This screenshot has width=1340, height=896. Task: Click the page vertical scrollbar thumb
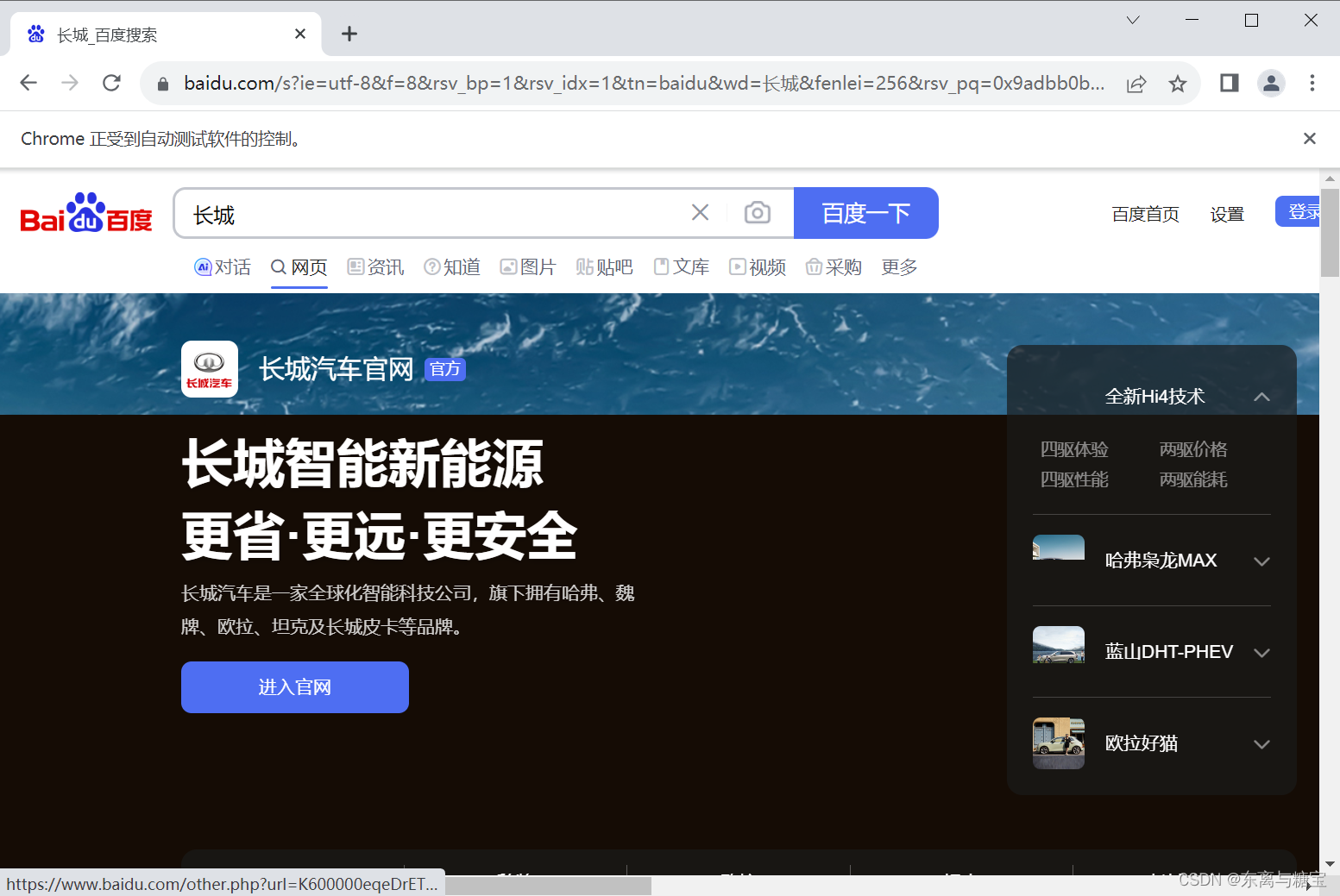[x=1330, y=233]
